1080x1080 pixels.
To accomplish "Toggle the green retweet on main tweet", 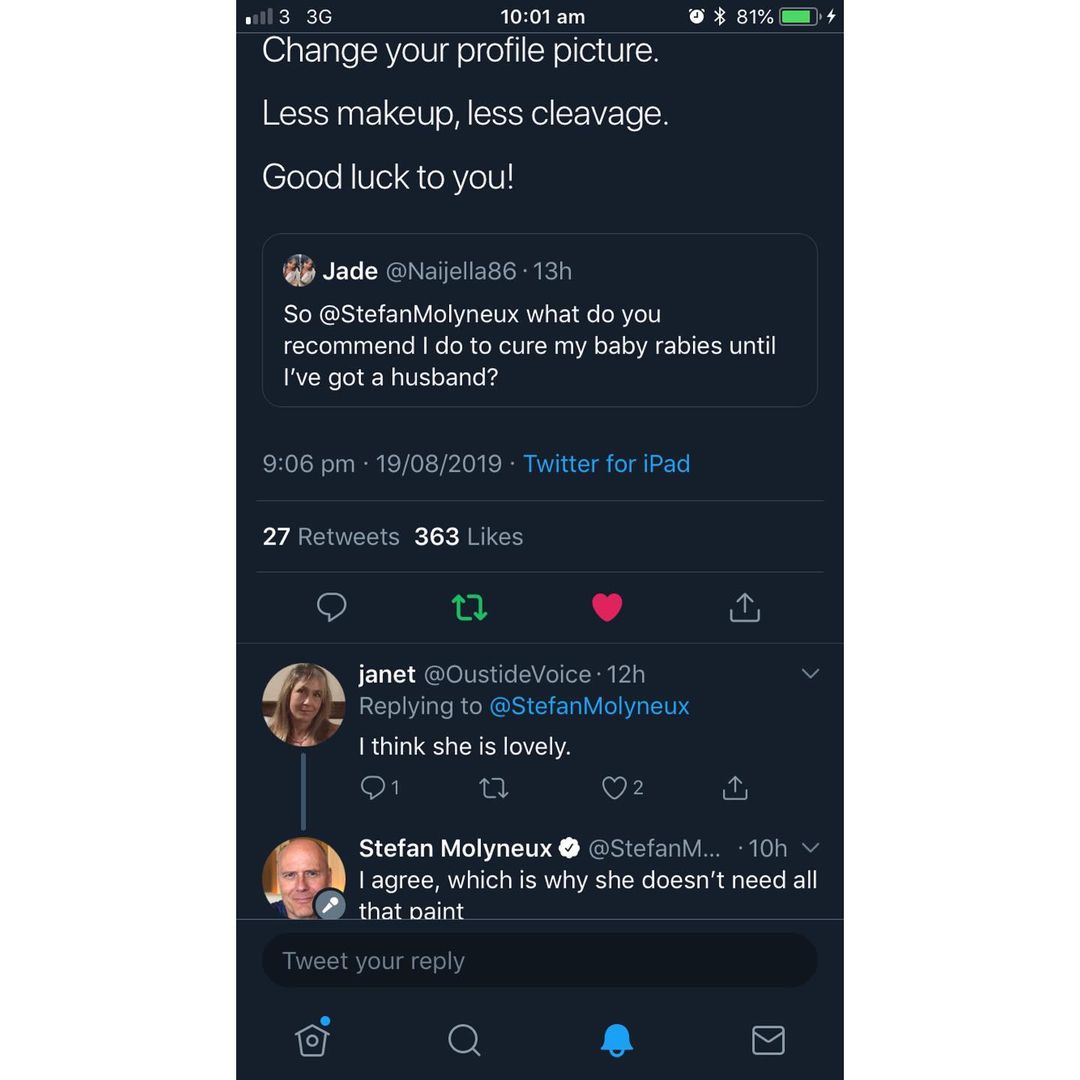I will coord(469,607).
